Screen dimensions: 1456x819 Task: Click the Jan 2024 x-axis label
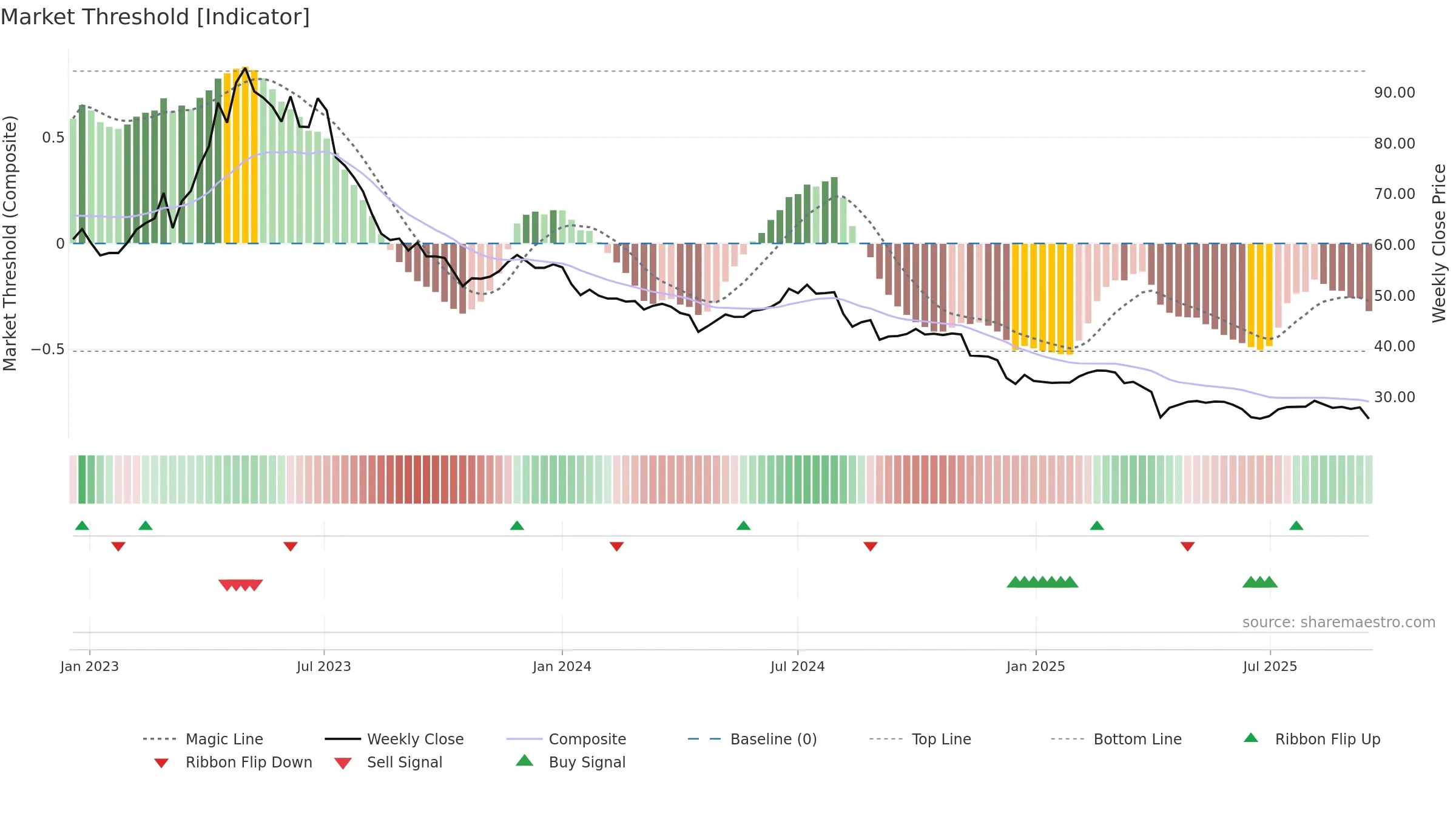pos(562,667)
